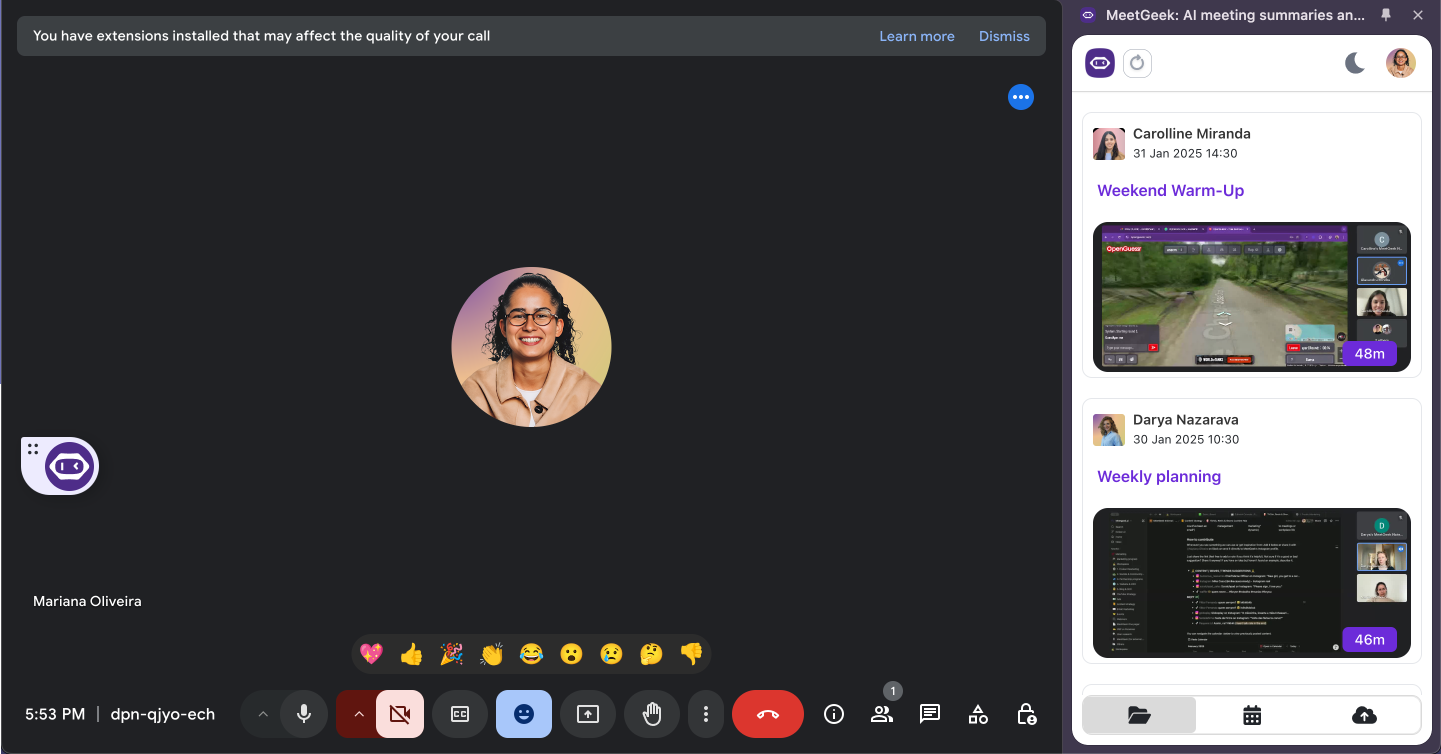Expand audio settings chevron beside microphone
Screen dimensions: 1441x754
263,714
